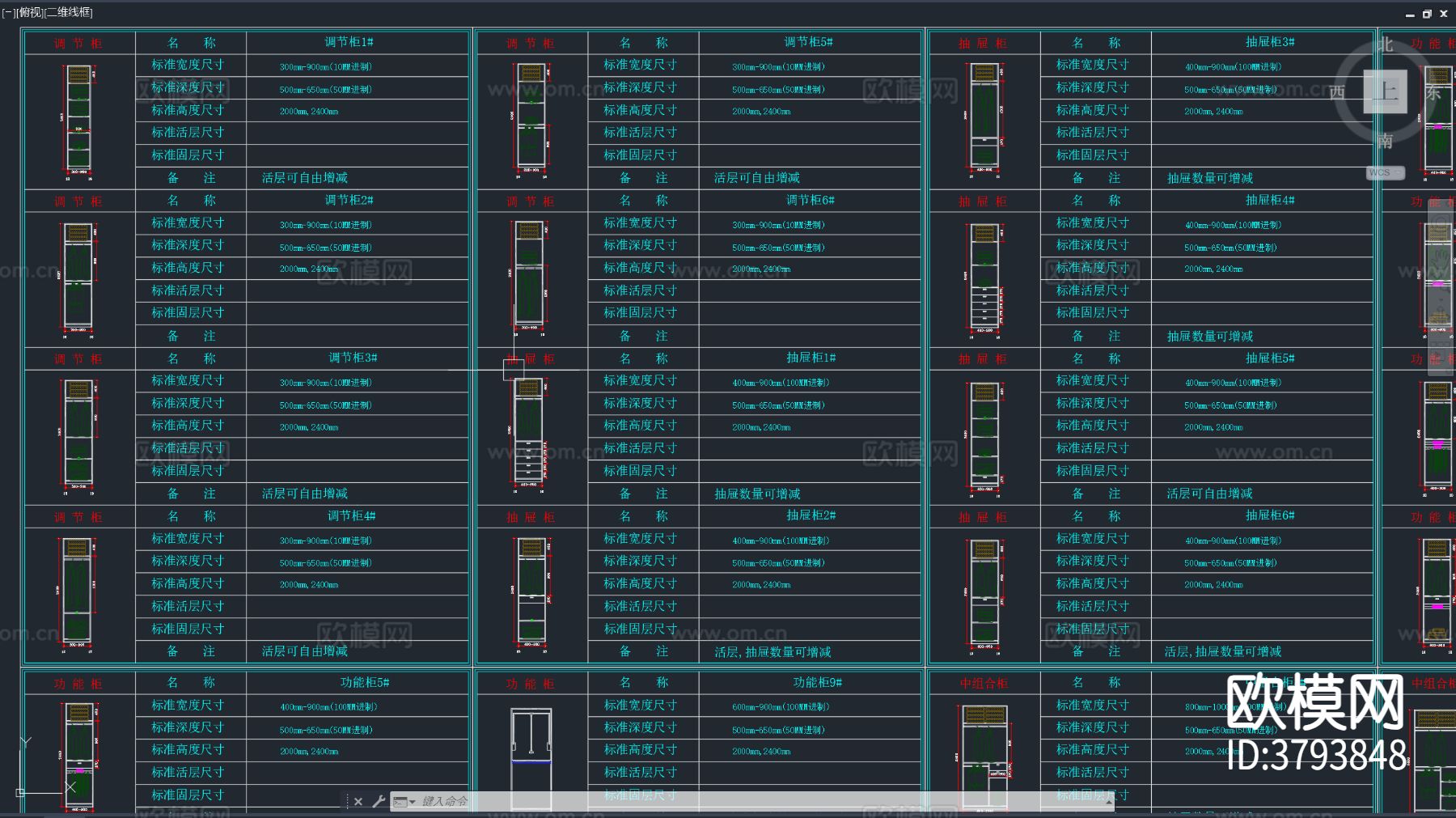Select the 调节柜6# title text

[811, 200]
